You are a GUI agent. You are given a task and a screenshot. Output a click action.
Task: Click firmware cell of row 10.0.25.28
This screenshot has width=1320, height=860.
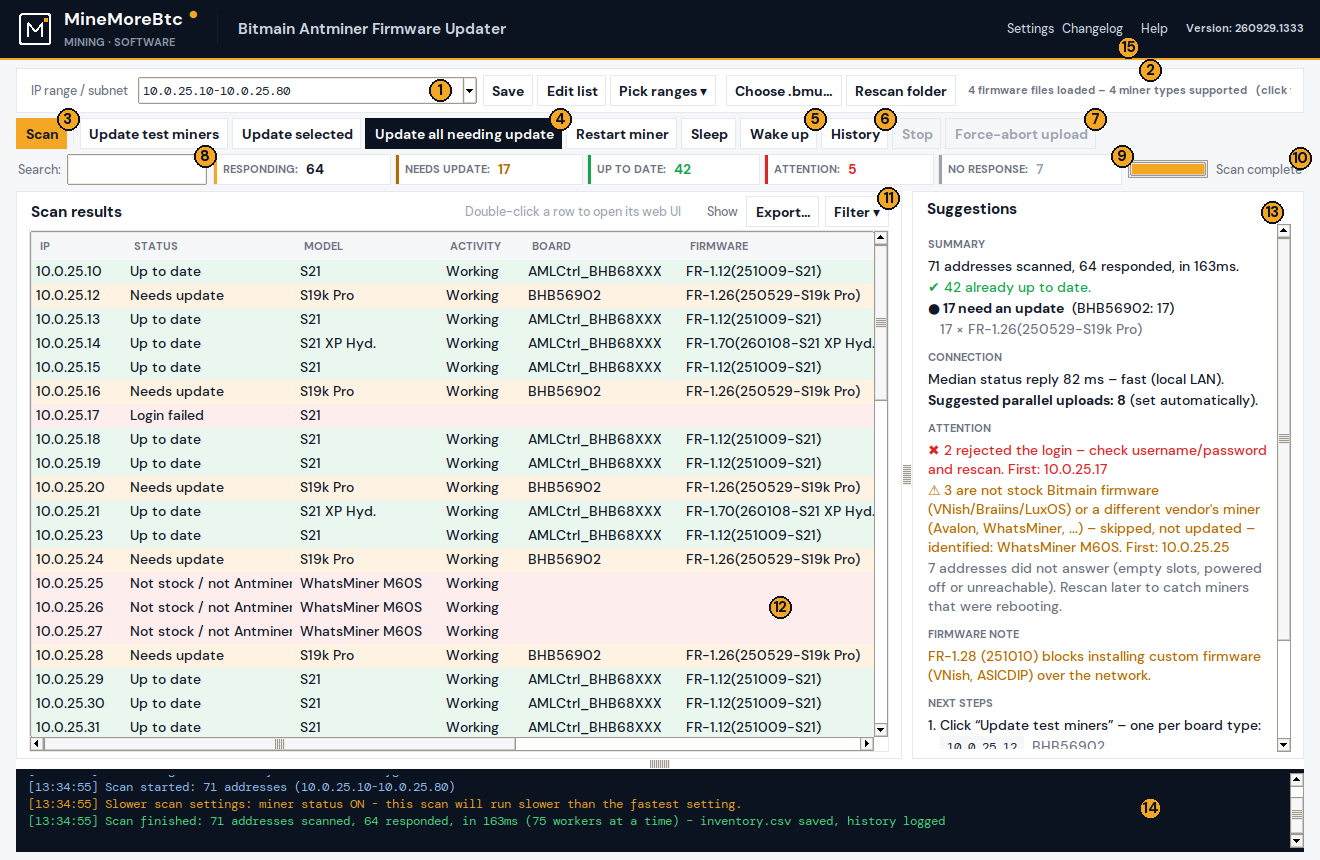coord(773,655)
